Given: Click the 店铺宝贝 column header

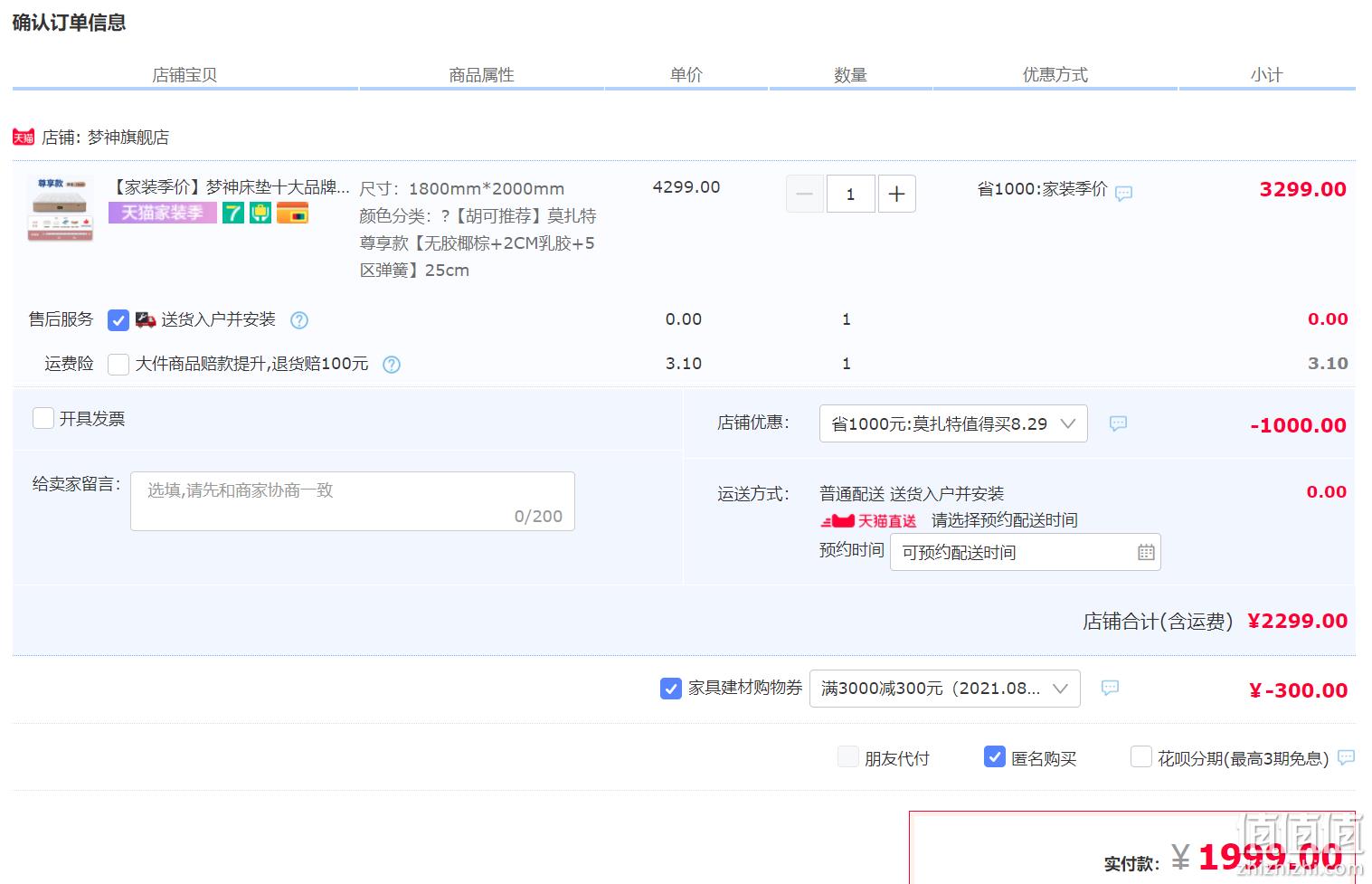Looking at the screenshot, I should [x=185, y=75].
